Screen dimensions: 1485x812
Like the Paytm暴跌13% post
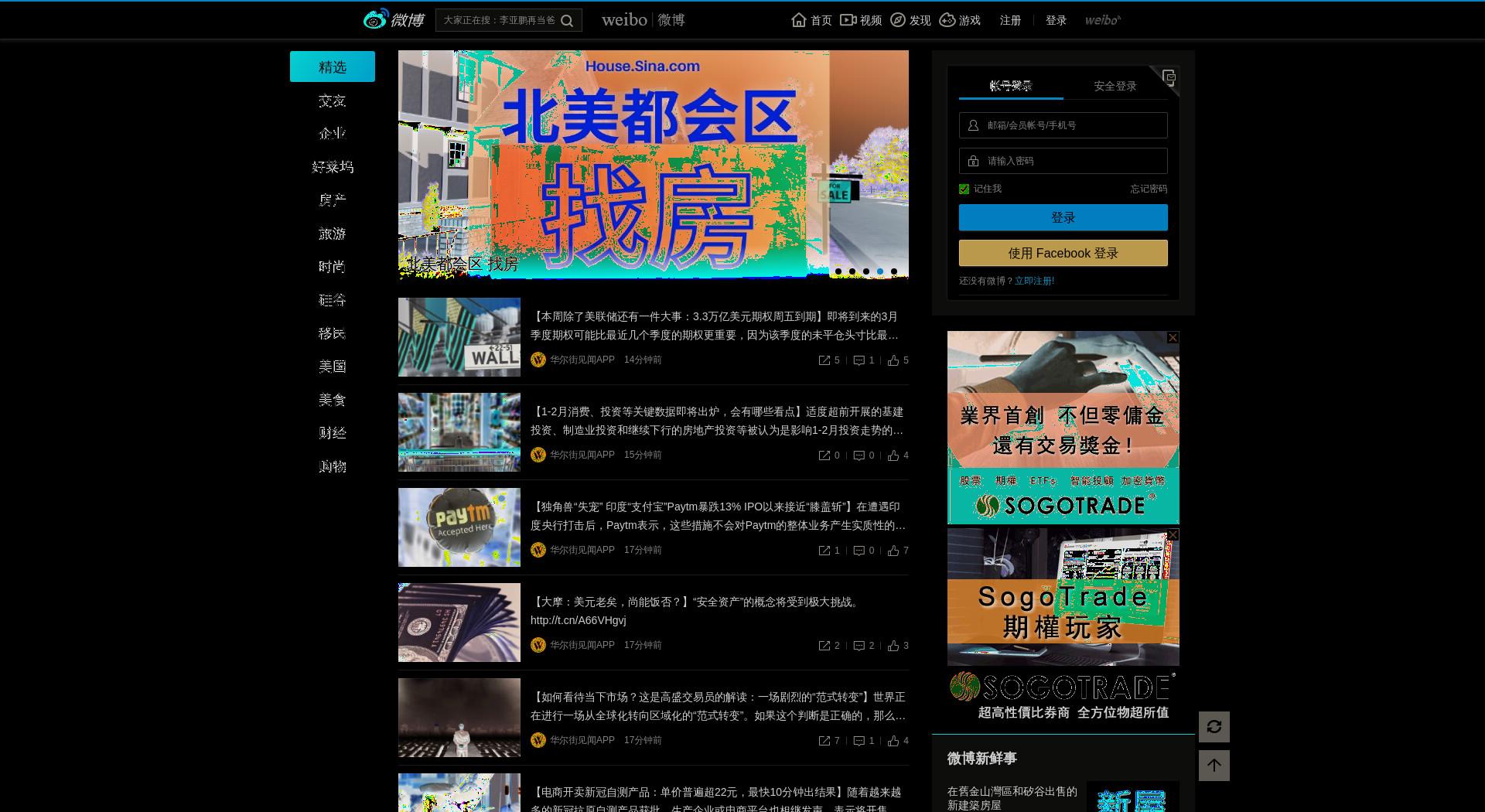pyautogui.click(x=893, y=551)
